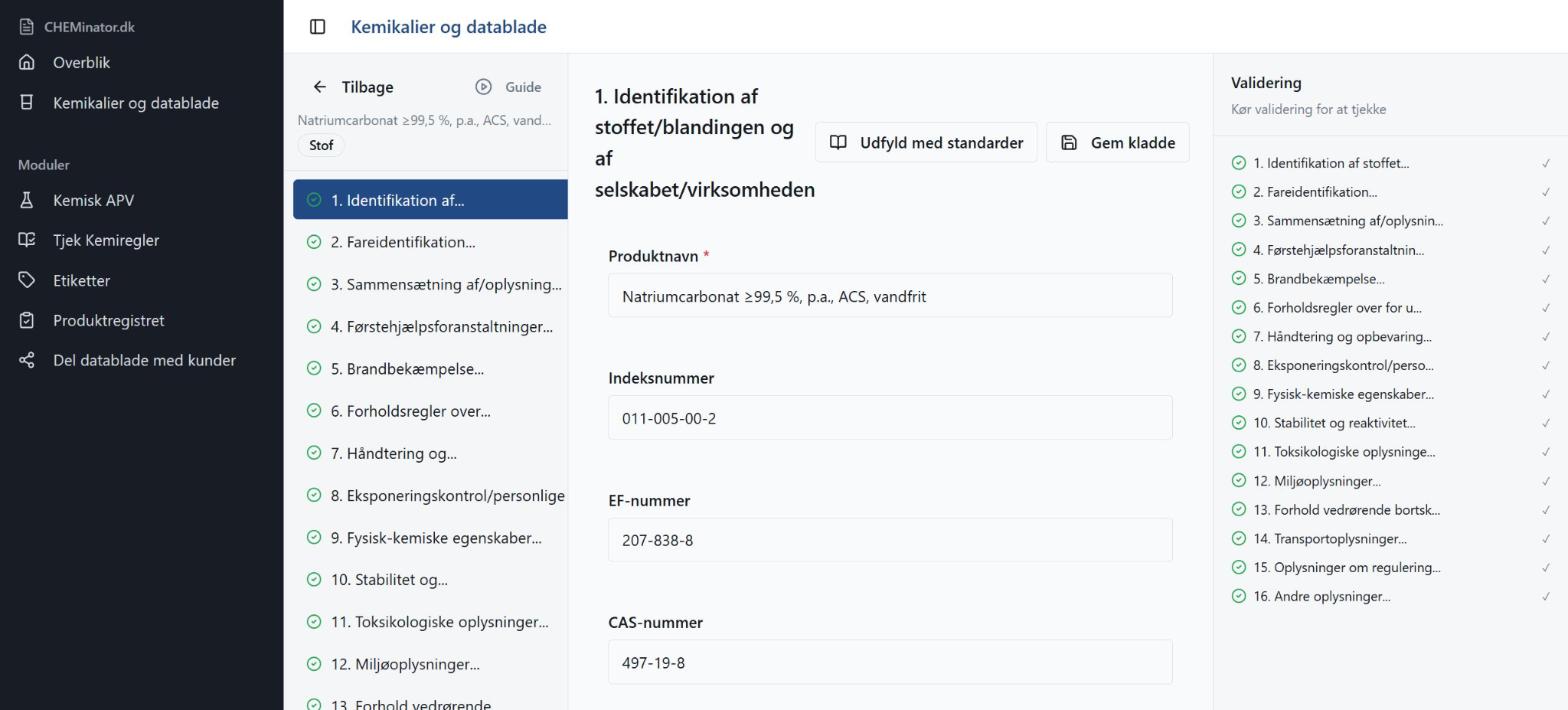1568x710 pixels.
Task: Click the Overblik home icon
Action: point(27,62)
